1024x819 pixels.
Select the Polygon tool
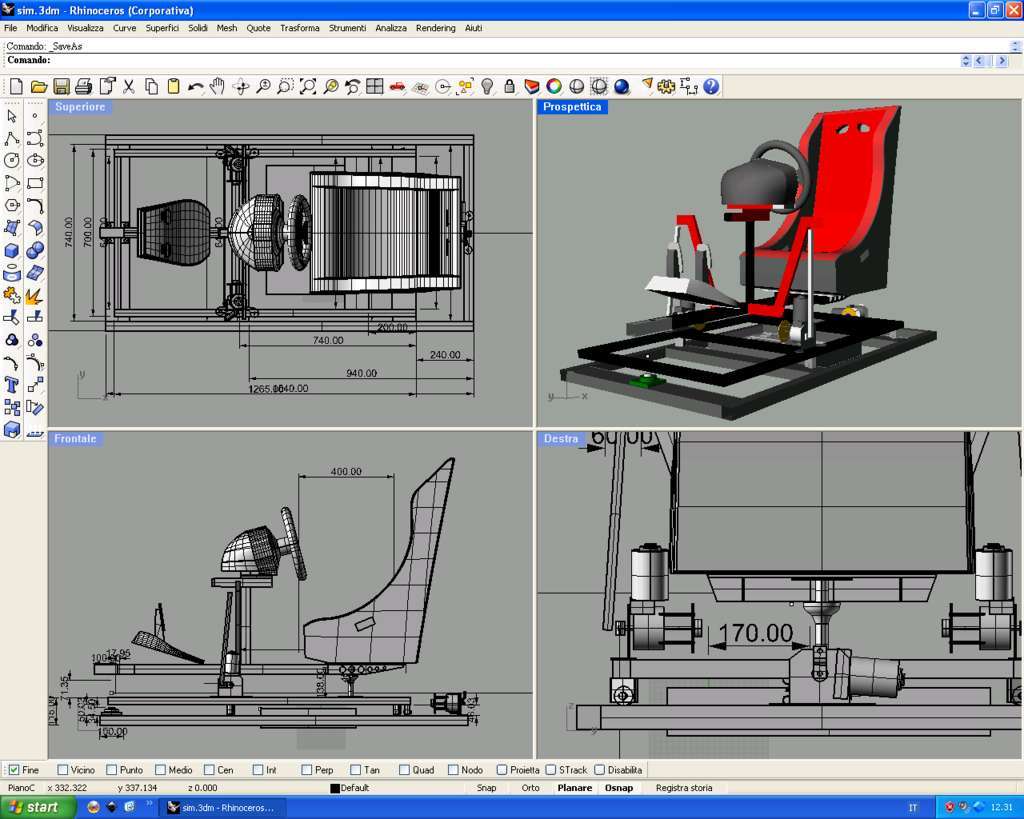12,206
